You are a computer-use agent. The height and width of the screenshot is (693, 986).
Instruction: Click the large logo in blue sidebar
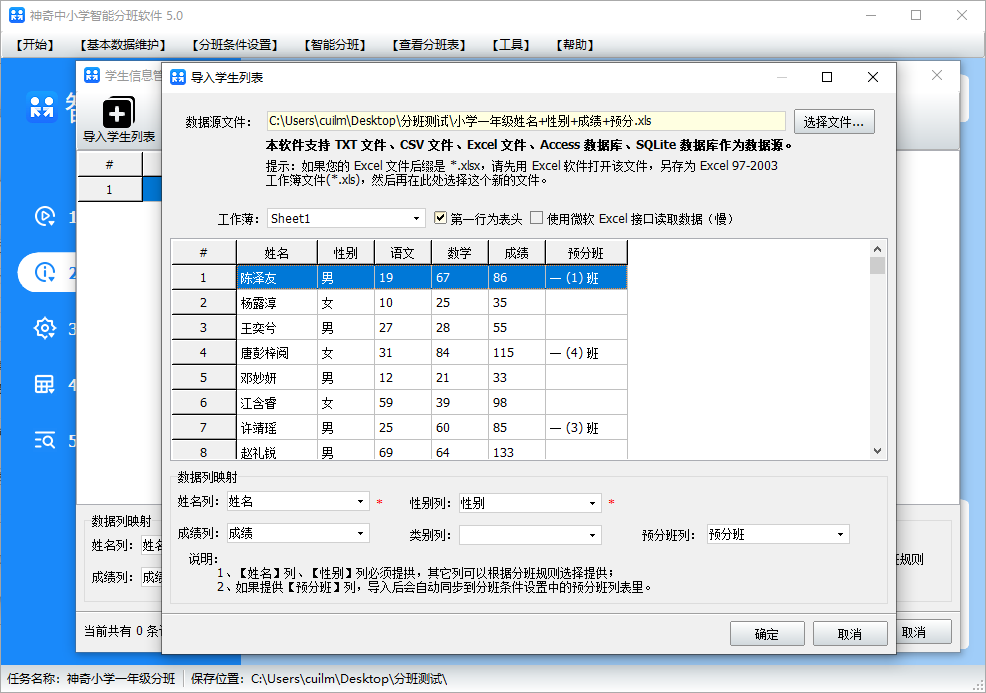42,107
